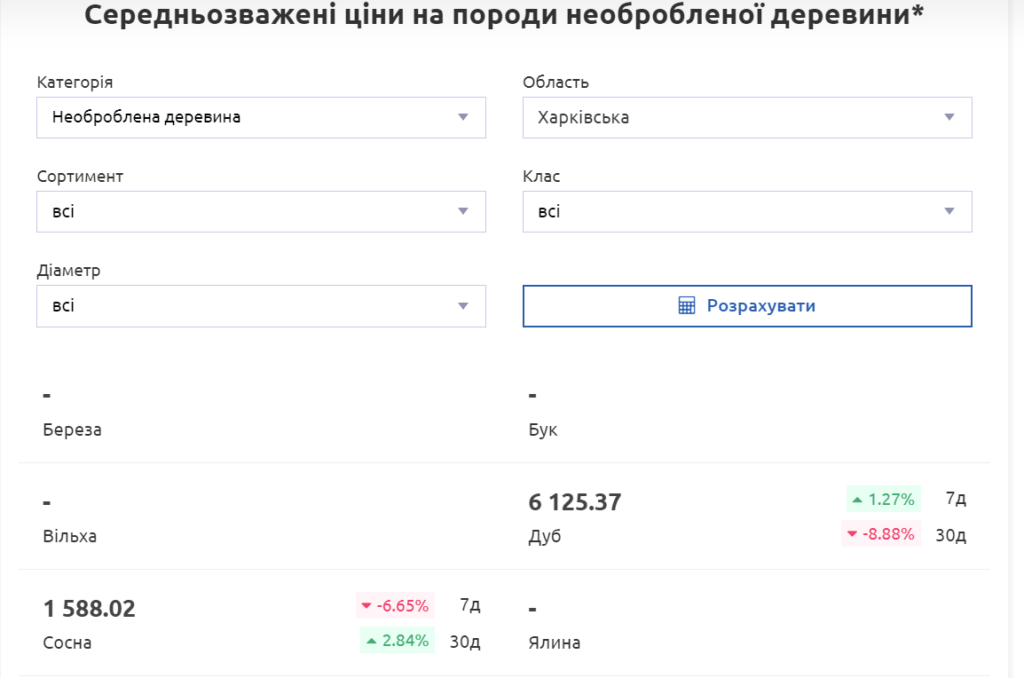1024x678 pixels.
Task: Click the dropdown arrow of Діаметр field
Action: [463, 306]
